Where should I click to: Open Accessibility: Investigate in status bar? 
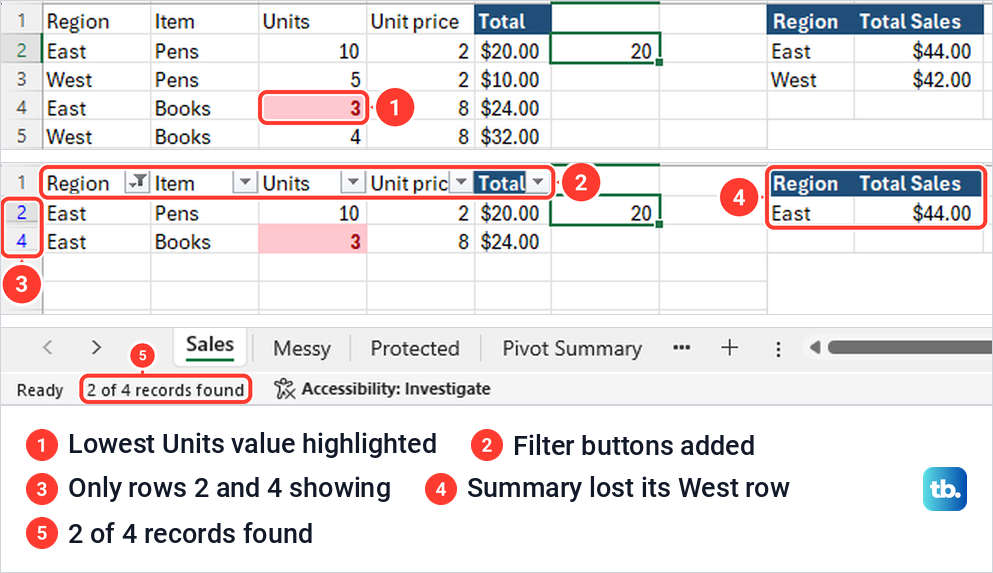[382, 389]
